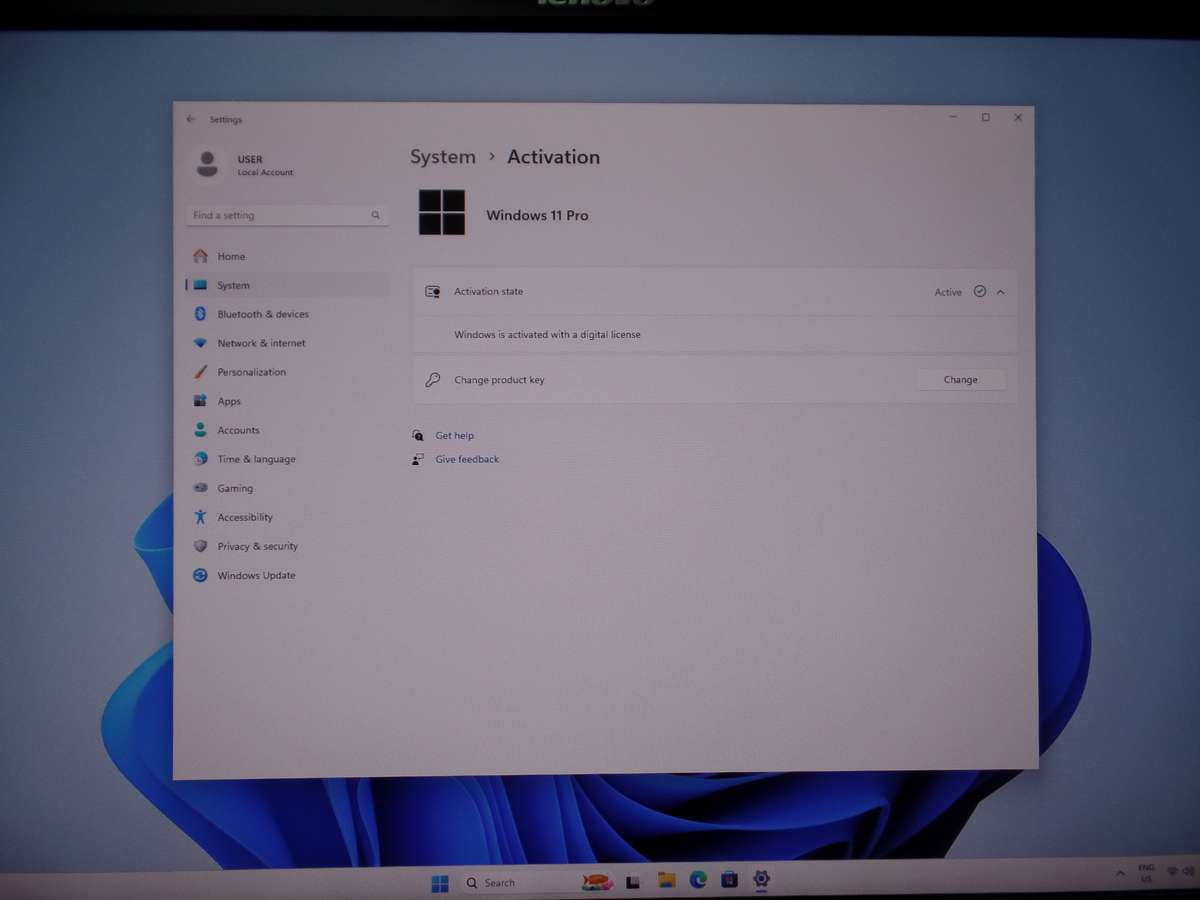Collapse the Activation state section

tap(1000, 292)
